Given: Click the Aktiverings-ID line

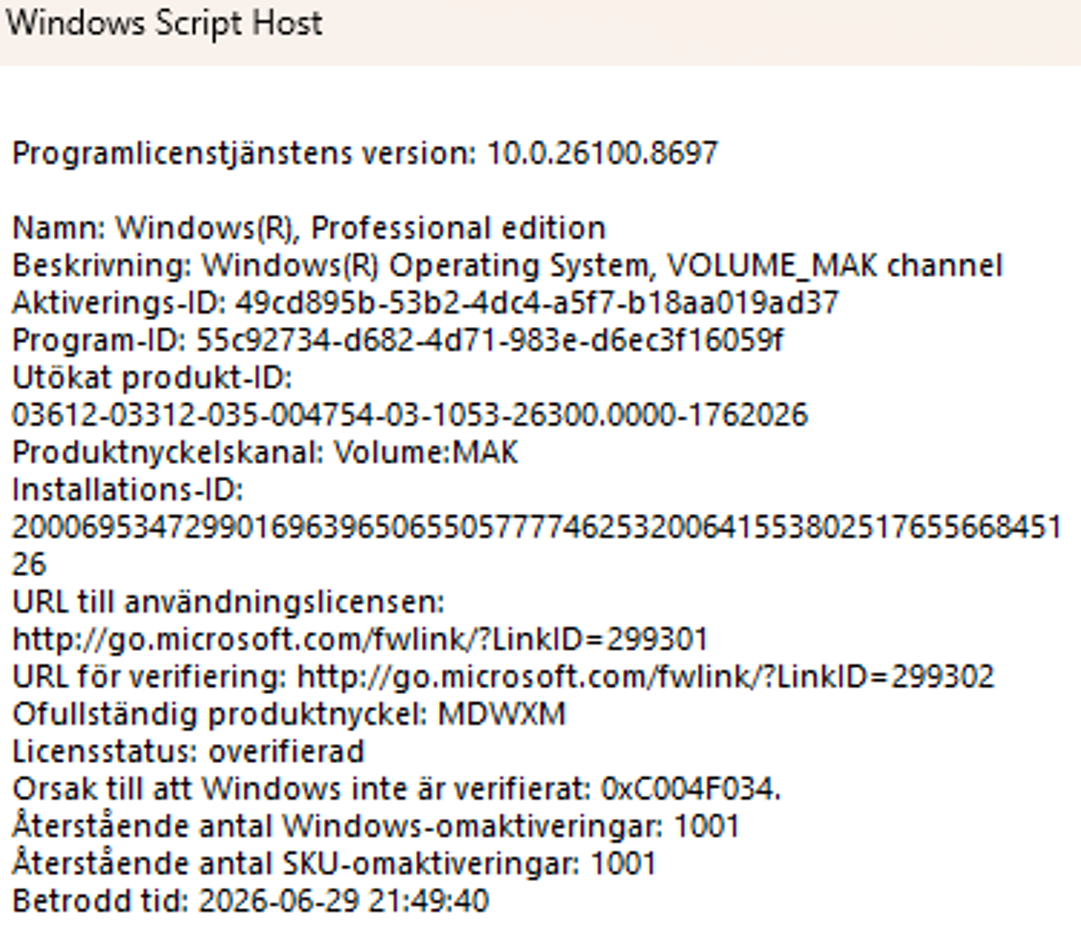Looking at the screenshot, I should tap(425, 303).
